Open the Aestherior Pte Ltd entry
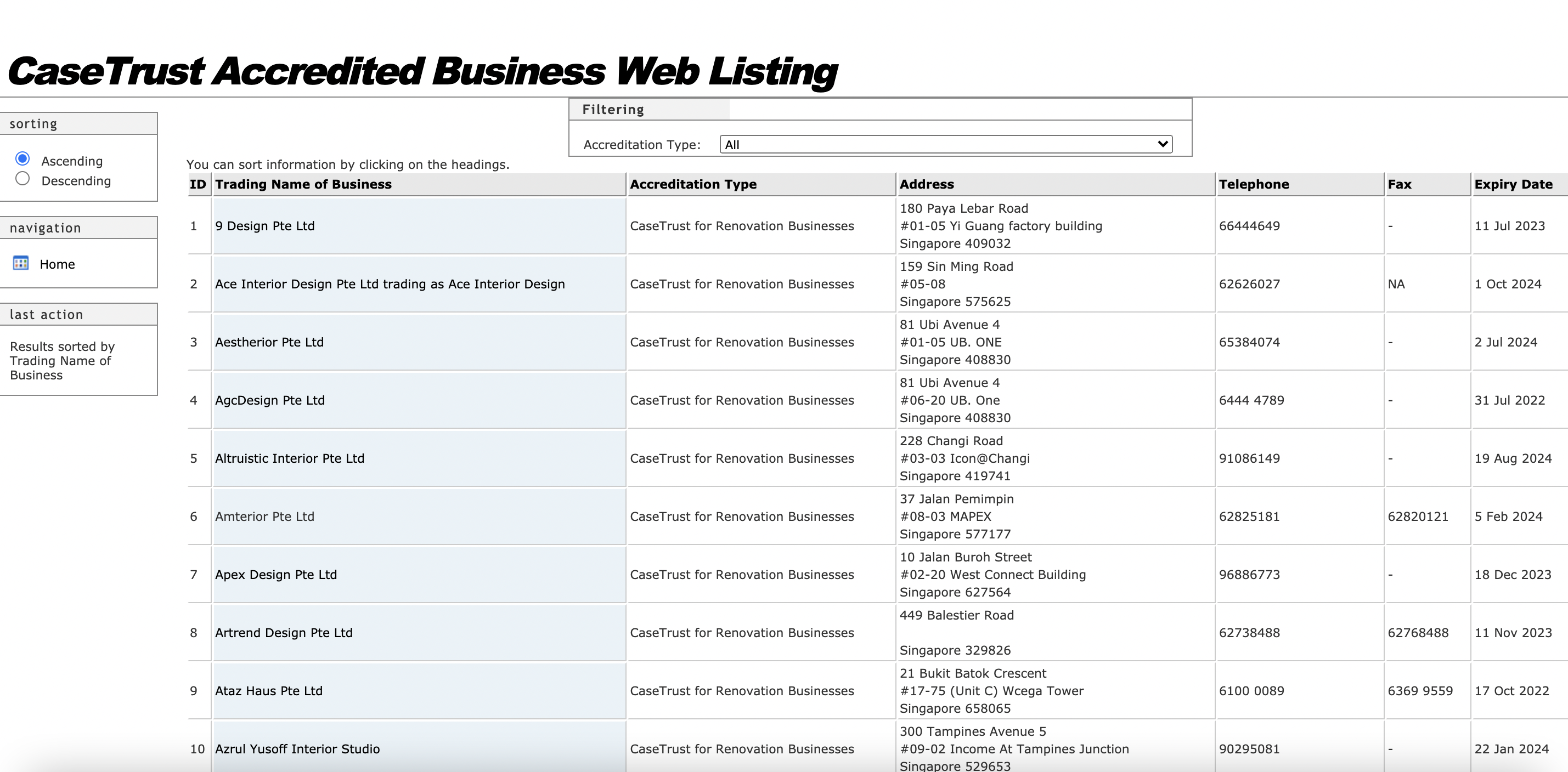Image resolution: width=1568 pixels, height=772 pixels. click(x=269, y=342)
